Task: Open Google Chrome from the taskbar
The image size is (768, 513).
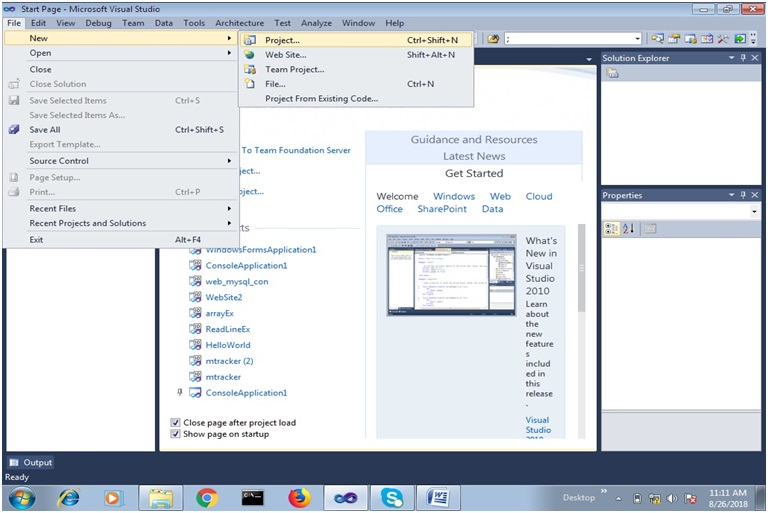Action: click(x=207, y=498)
